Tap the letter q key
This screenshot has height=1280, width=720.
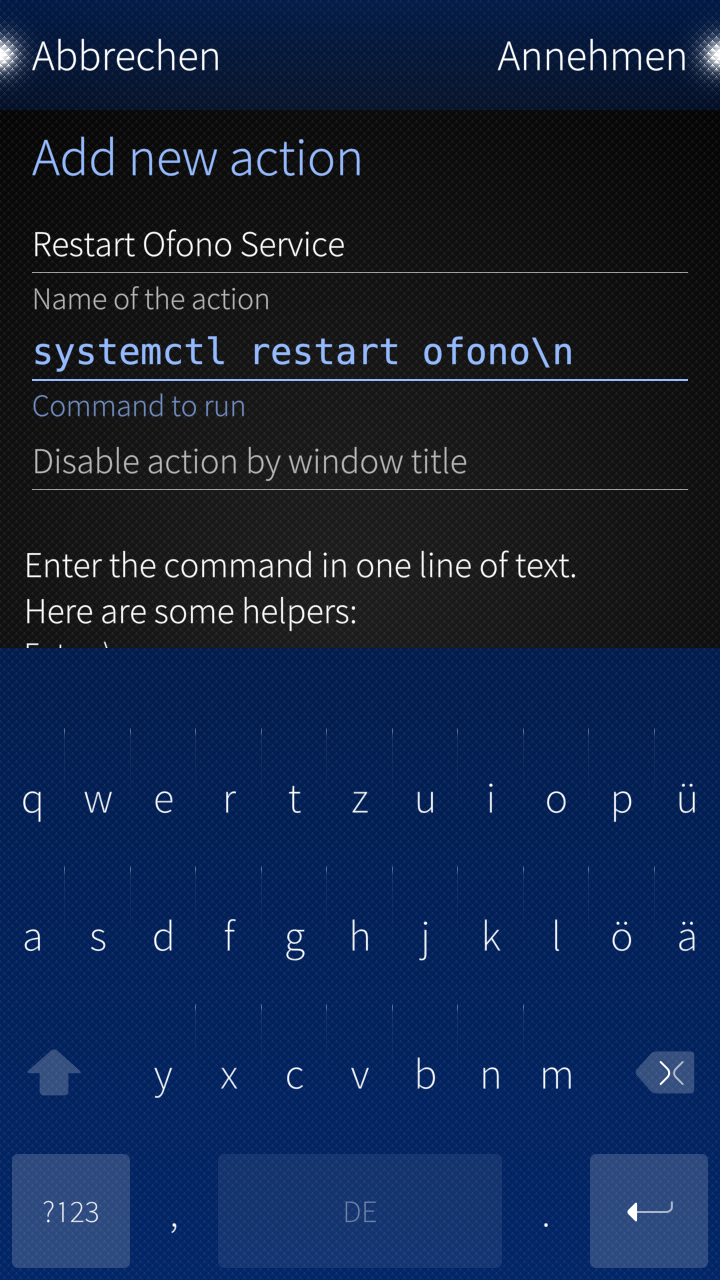33,800
